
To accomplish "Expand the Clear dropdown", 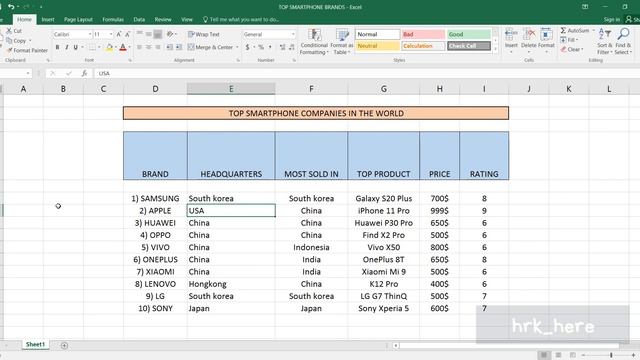I will tap(582, 49).
